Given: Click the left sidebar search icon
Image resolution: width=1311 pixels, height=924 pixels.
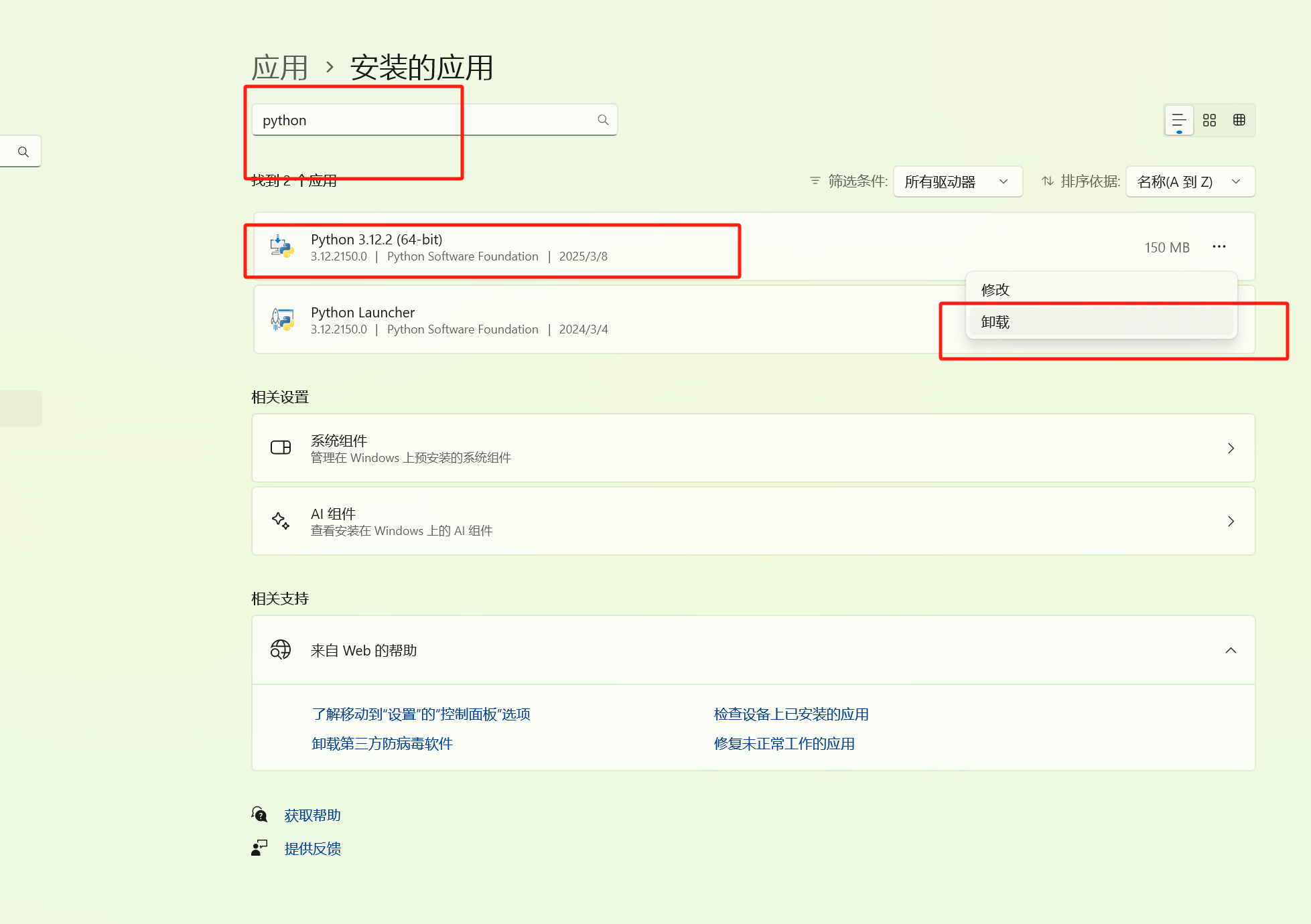Looking at the screenshot, I should click(x=23, y=152).
